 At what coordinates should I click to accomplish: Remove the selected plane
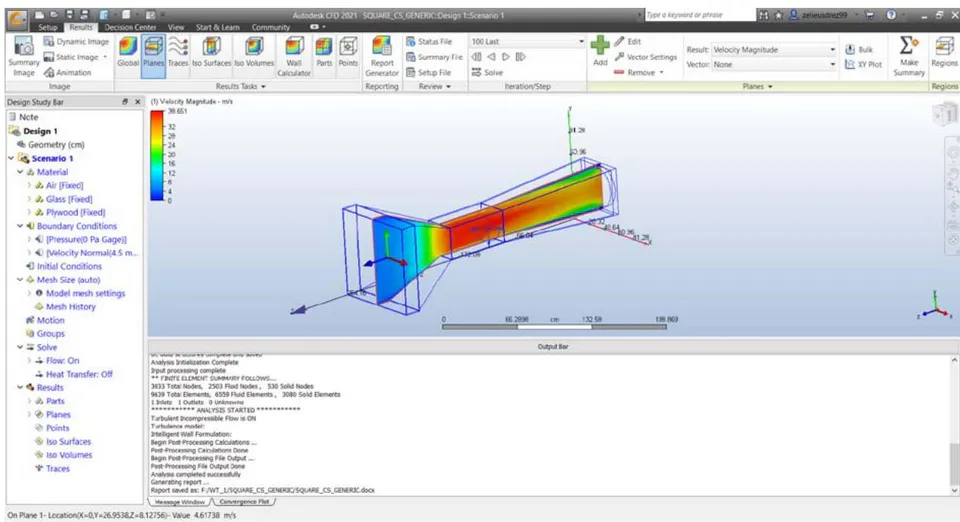(639, 72)
